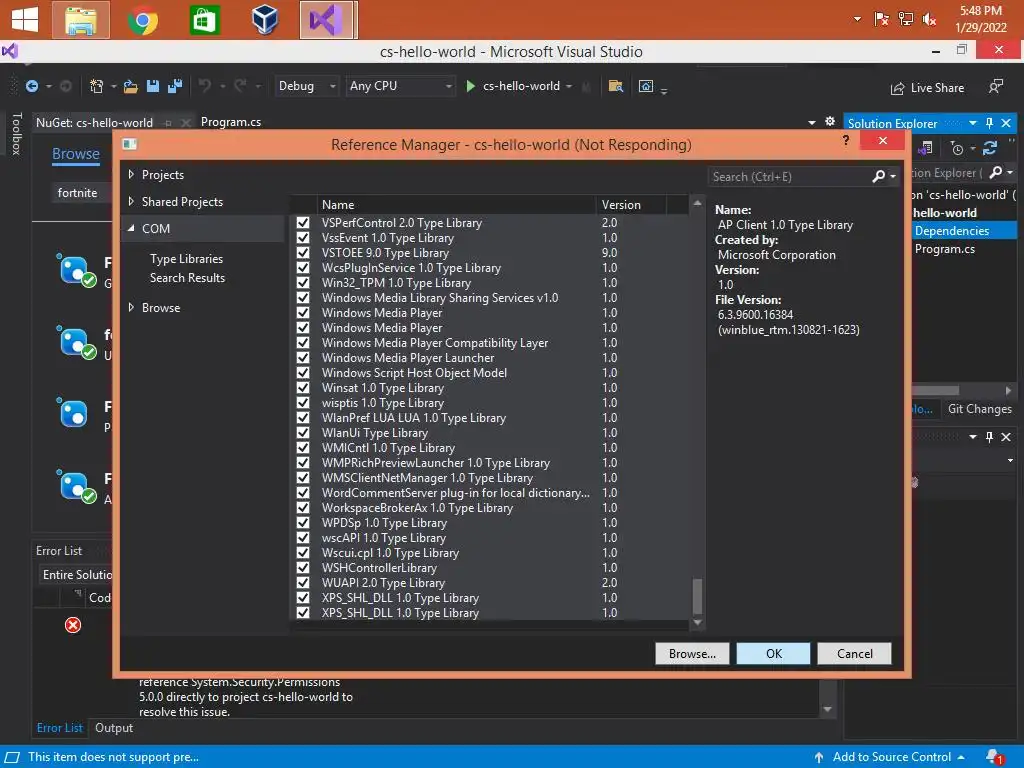Expand the Shared Projects node
Viewport: 1024px width, 768px height.
click(x=131, y=201)
